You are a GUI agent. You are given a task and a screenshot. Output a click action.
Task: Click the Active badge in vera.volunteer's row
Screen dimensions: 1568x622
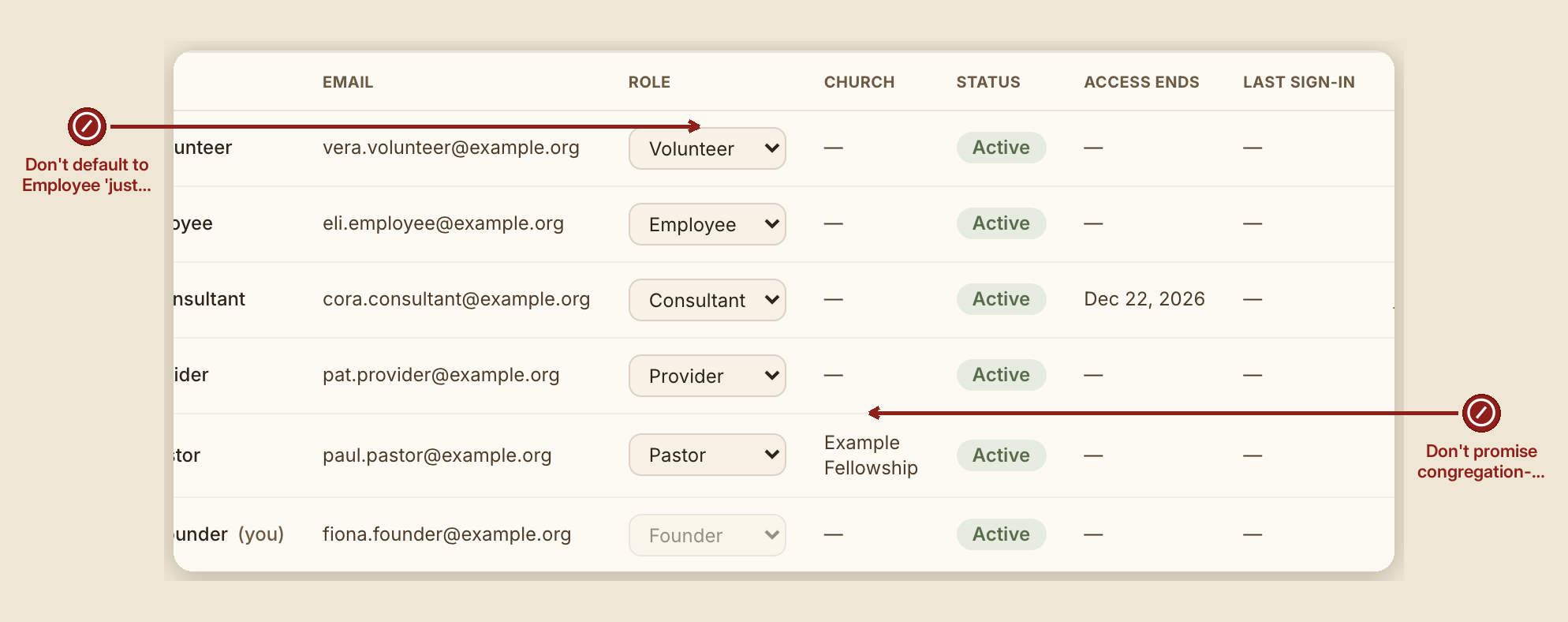click(x=1001, y=148)
